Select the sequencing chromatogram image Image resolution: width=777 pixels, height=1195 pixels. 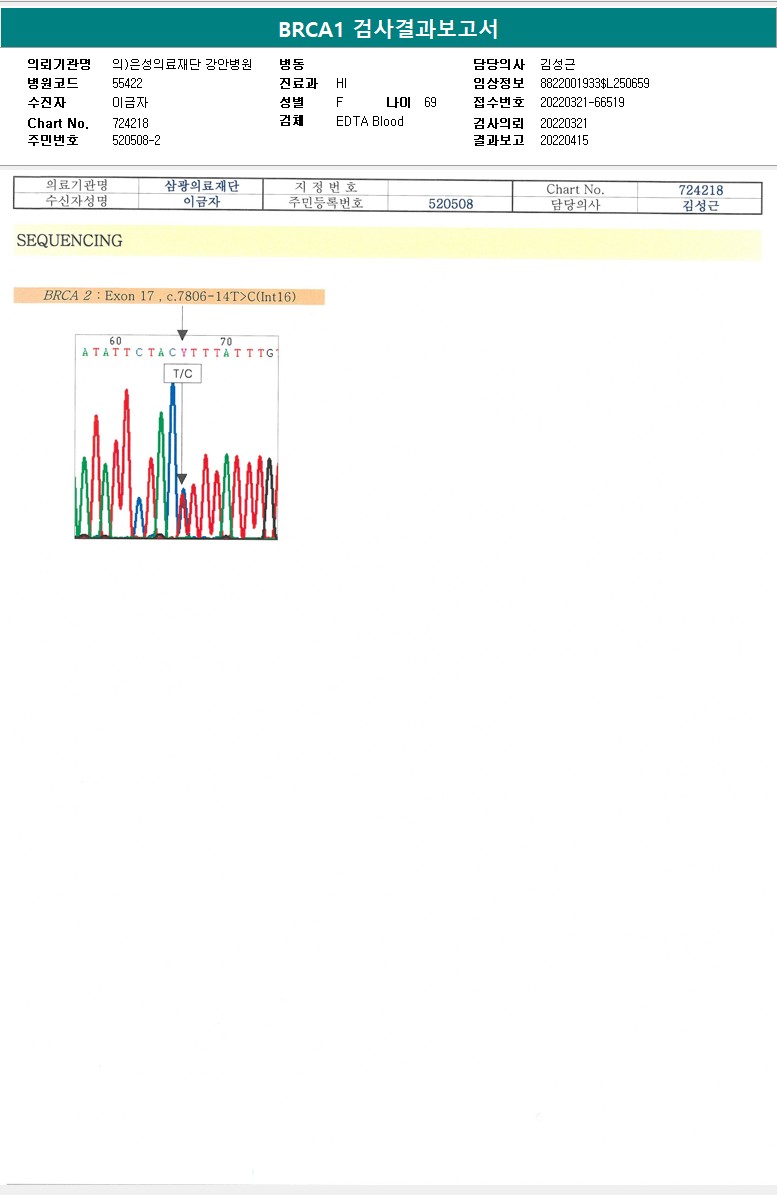(x=177, y=437)
